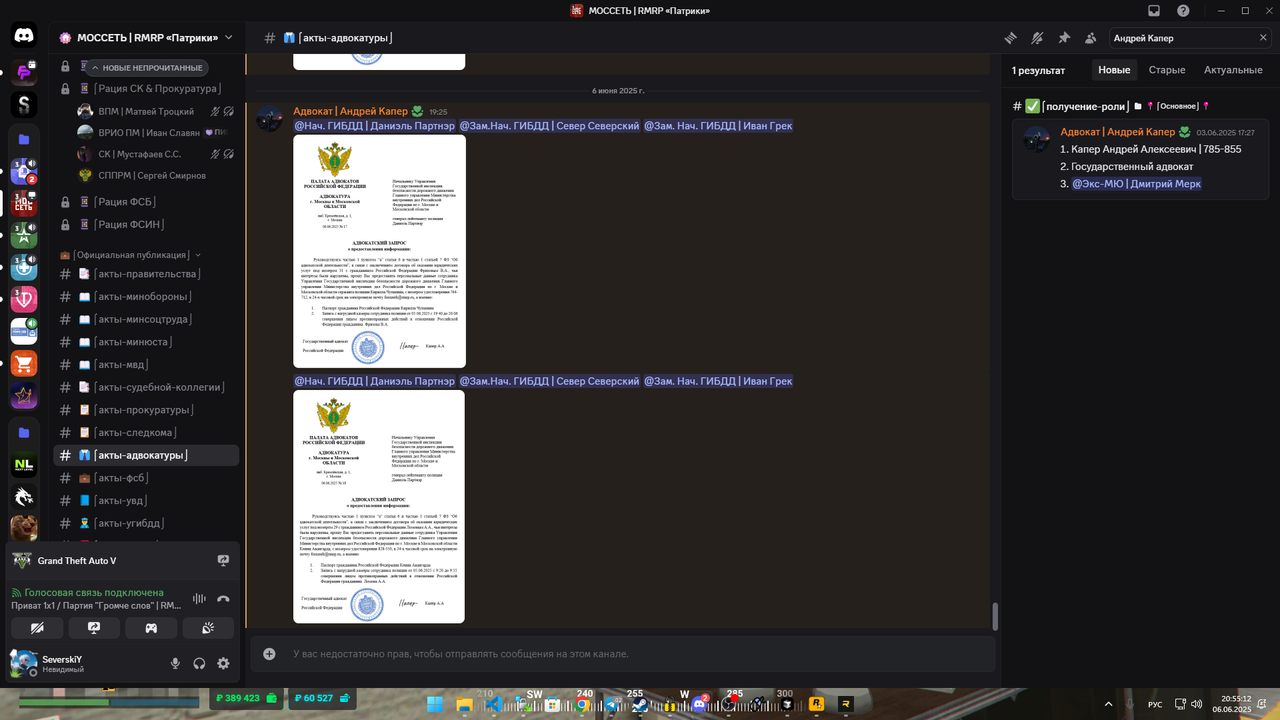
Task: Open second attorney request document image
Action: point(379,506)
